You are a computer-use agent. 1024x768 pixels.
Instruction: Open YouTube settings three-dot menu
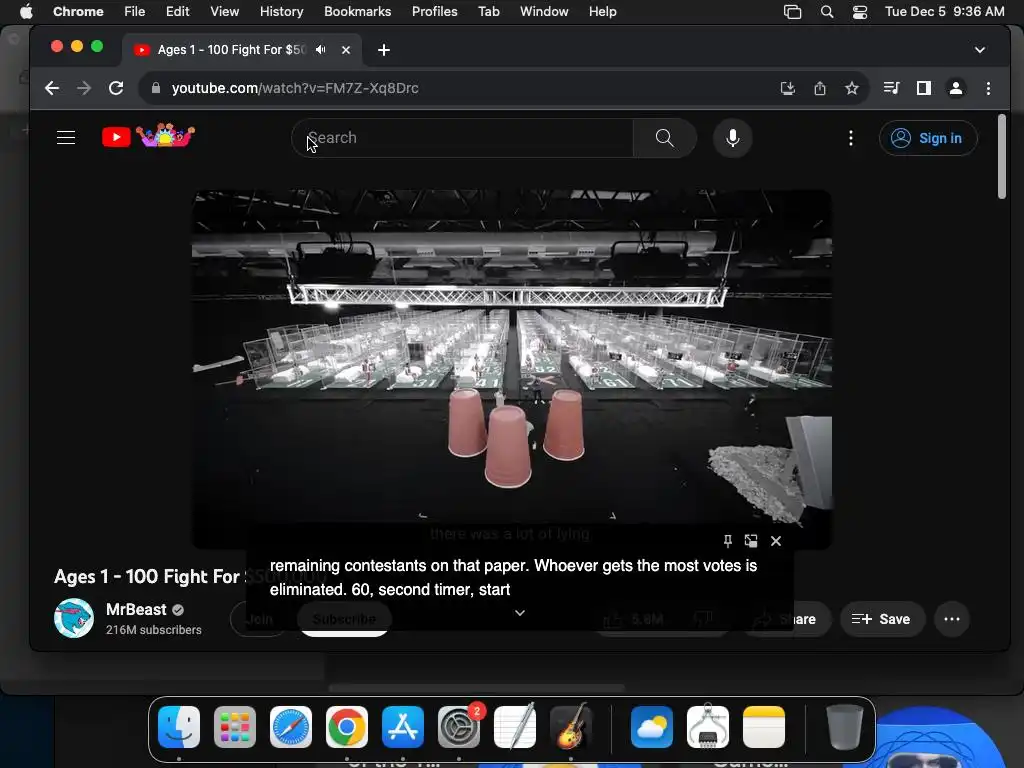[x=850, y=138]
